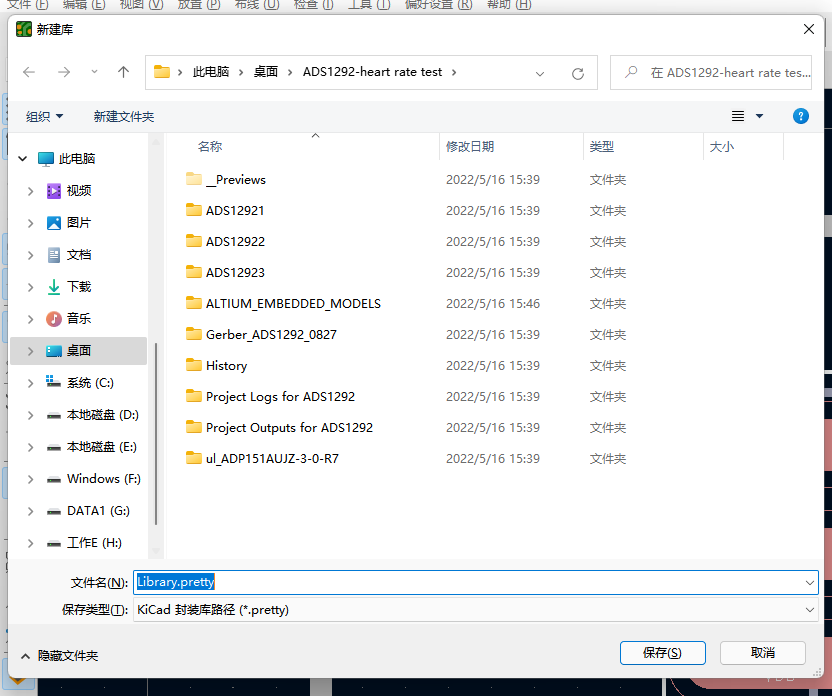Expand 下载 tree node chevron
This screenshot has height=696, width=832.
[30, 287]
